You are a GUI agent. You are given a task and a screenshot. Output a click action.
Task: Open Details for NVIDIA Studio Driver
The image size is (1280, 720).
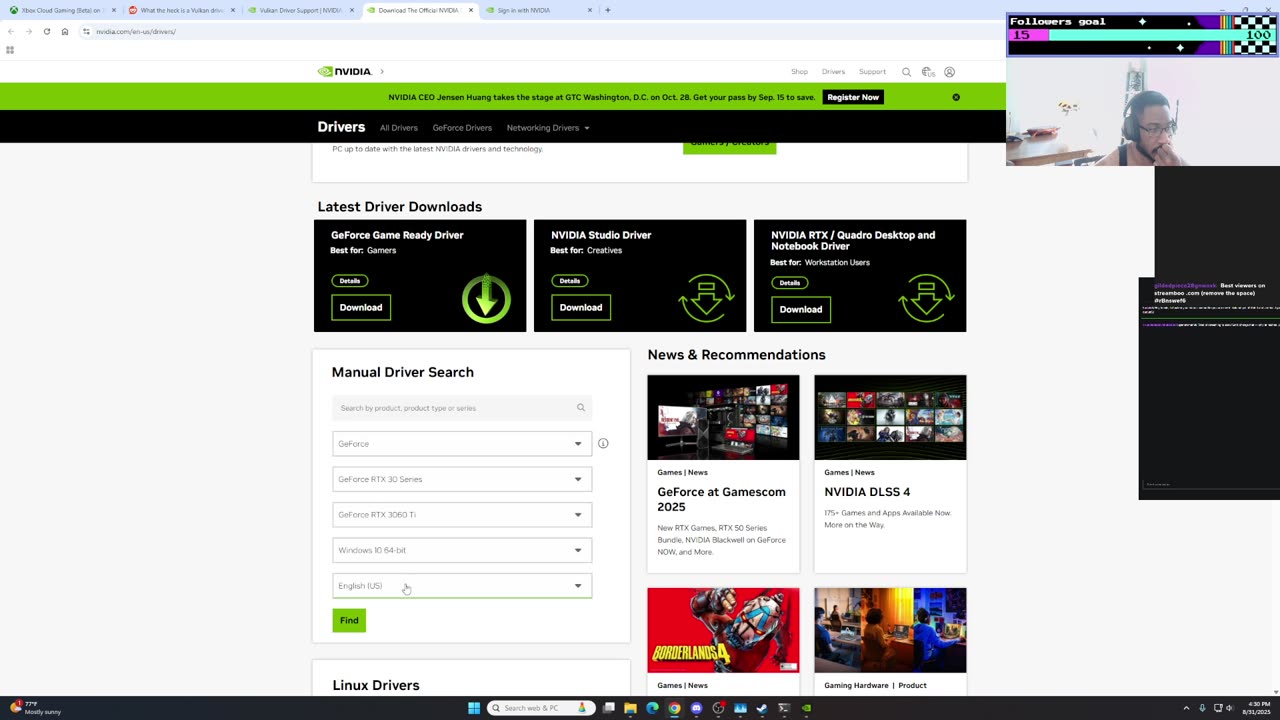(569, 281)
